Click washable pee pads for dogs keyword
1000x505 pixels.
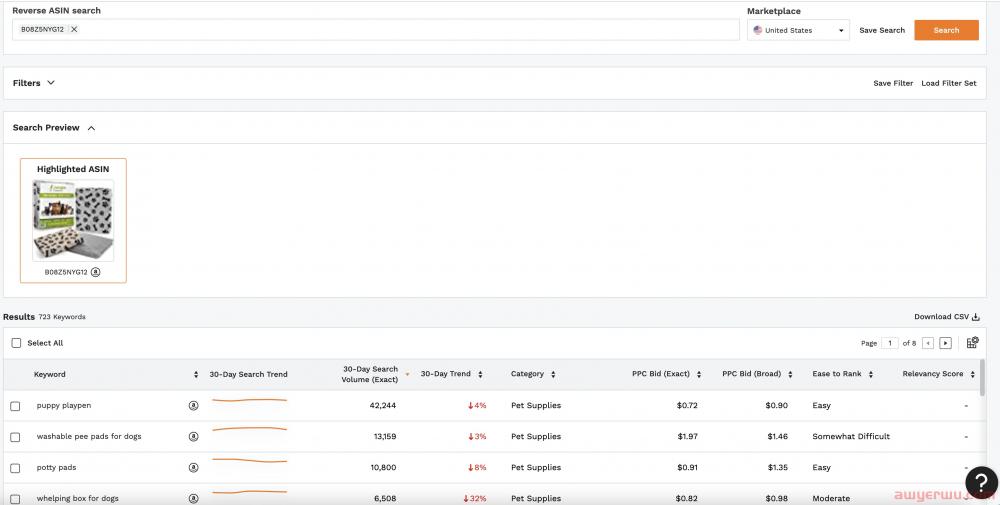tap(89, 437)
